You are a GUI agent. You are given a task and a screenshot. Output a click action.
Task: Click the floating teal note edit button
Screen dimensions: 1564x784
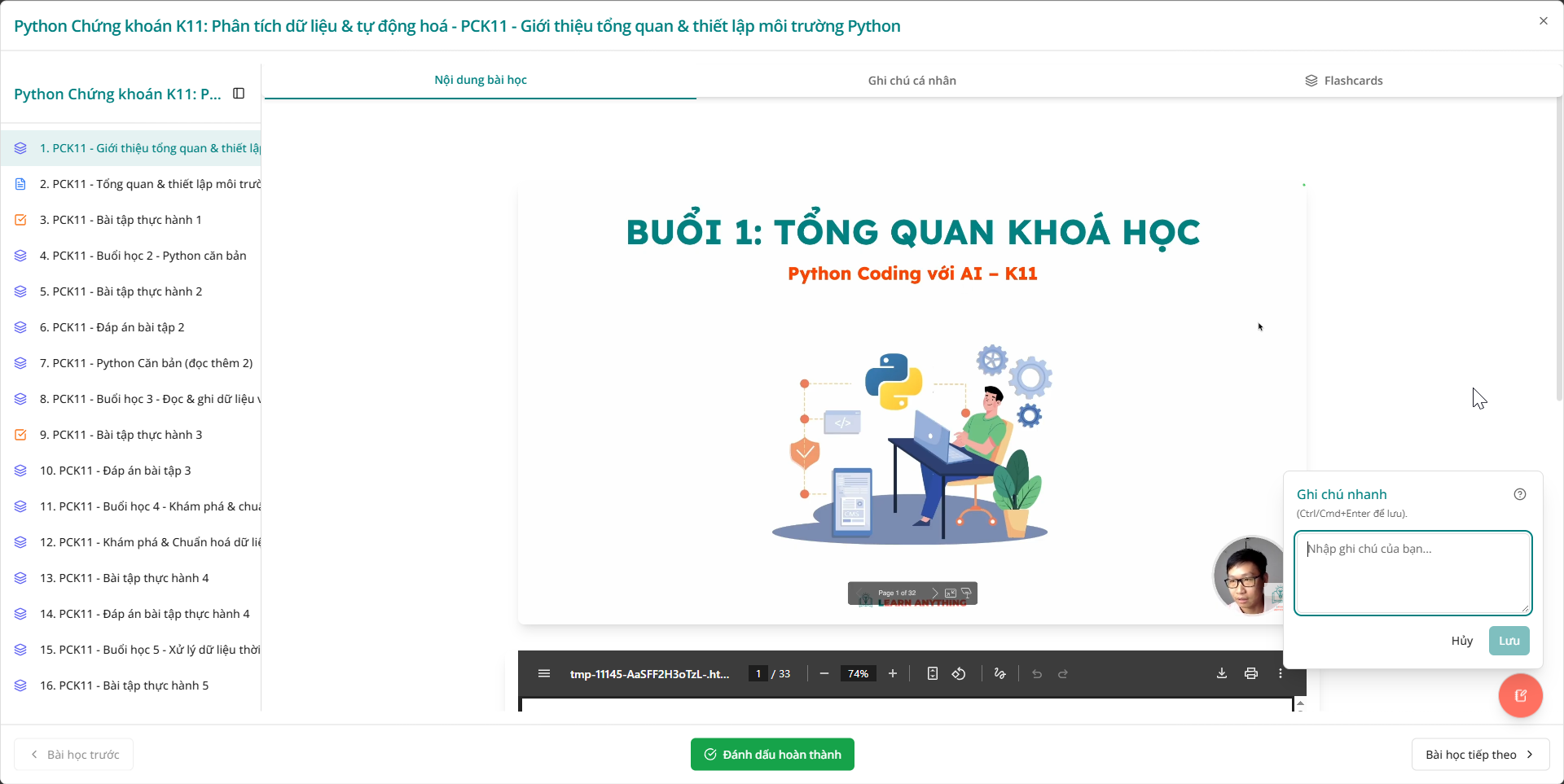(1520, 695)
